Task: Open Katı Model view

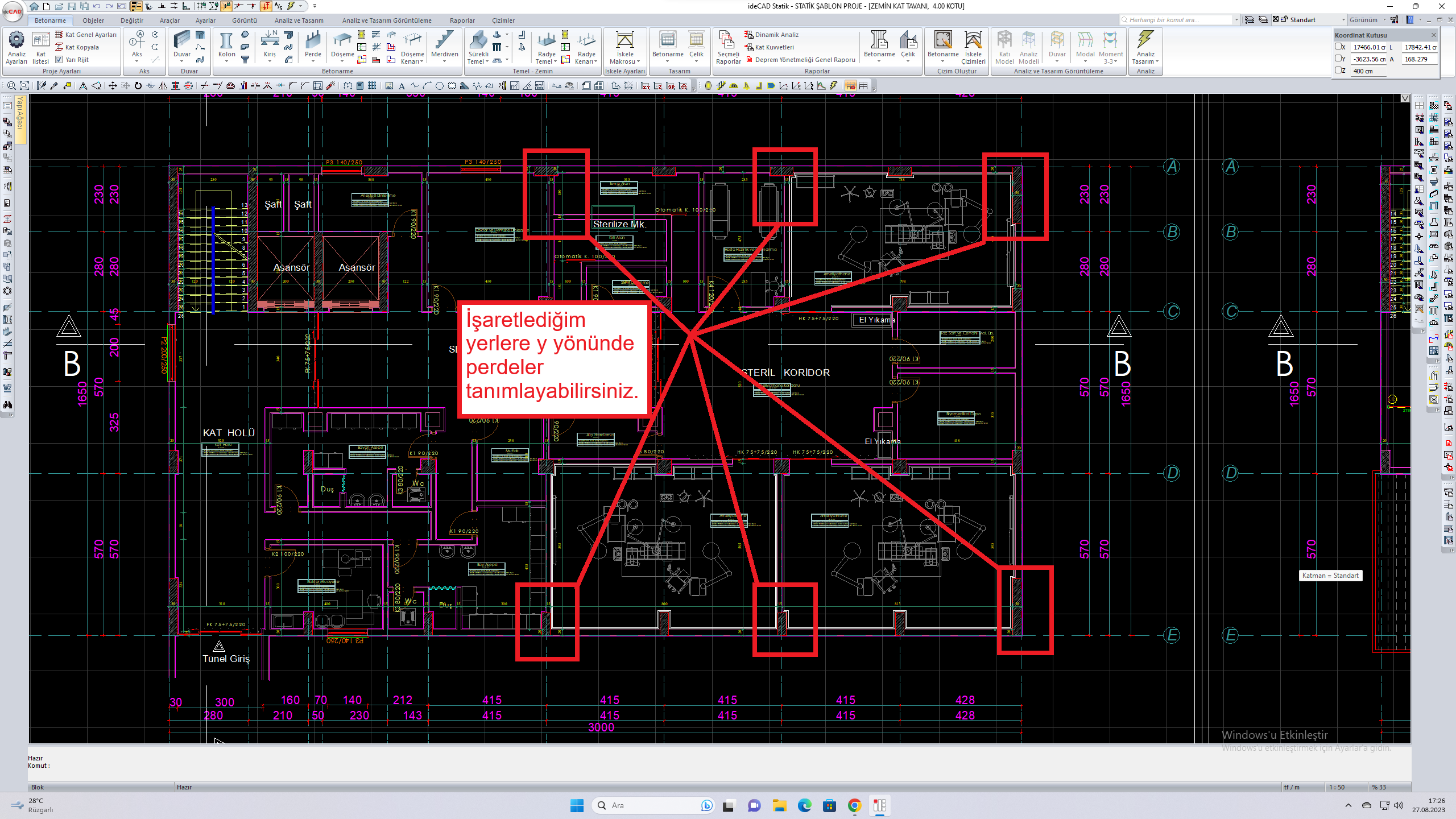Action: pyautogui.click(x=1004, y=48)
